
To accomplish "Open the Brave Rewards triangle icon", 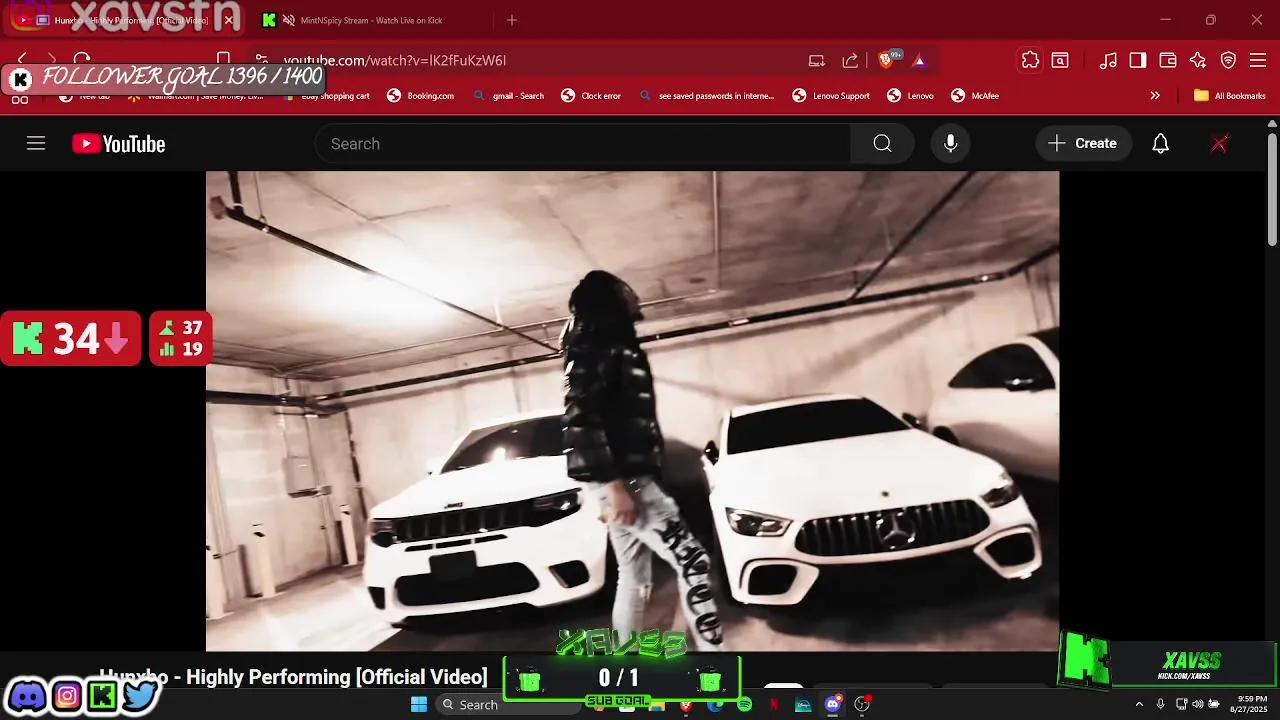I will [x=919, y=61].
